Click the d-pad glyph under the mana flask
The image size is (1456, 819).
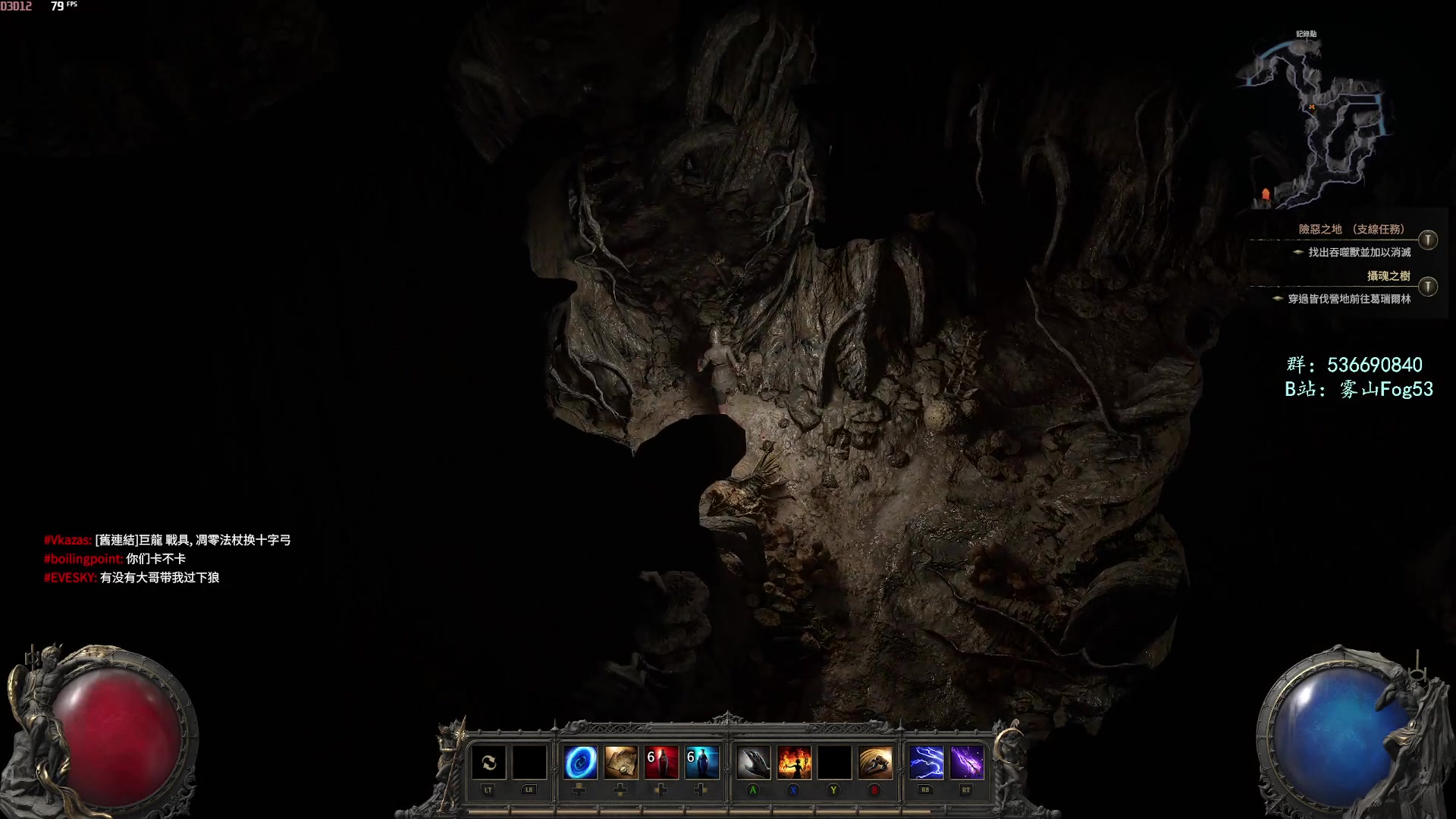pos(701,790)
